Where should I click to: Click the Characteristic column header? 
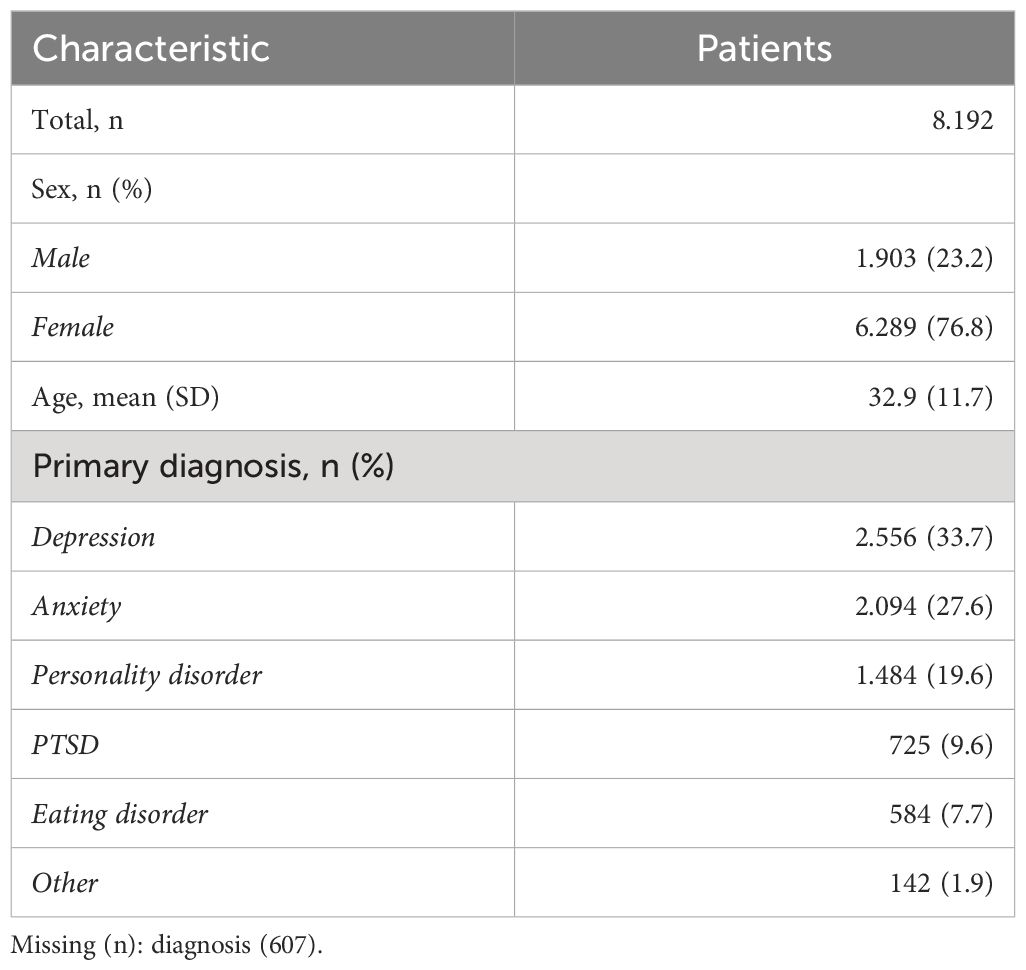click(150, 48)
